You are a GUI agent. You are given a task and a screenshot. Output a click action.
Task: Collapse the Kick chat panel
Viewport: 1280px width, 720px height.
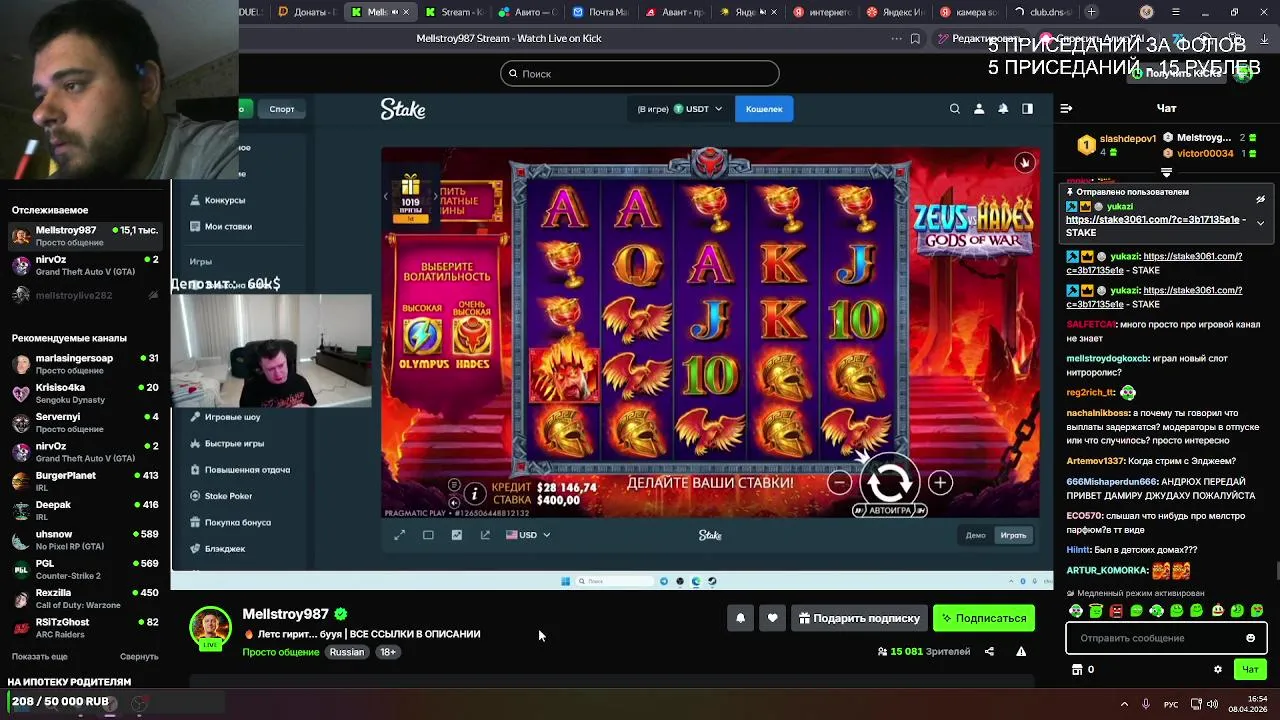pos(1066,108)
